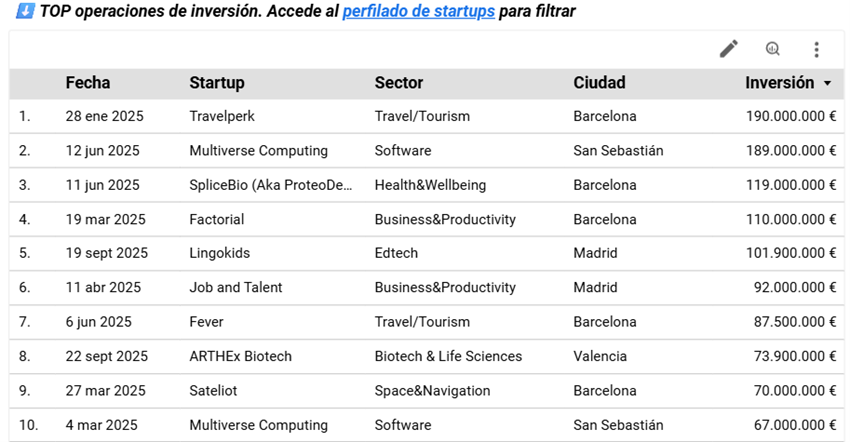Click the truncated SpliceBio startup name
The image size is (850, 442).
coord(271,185)
